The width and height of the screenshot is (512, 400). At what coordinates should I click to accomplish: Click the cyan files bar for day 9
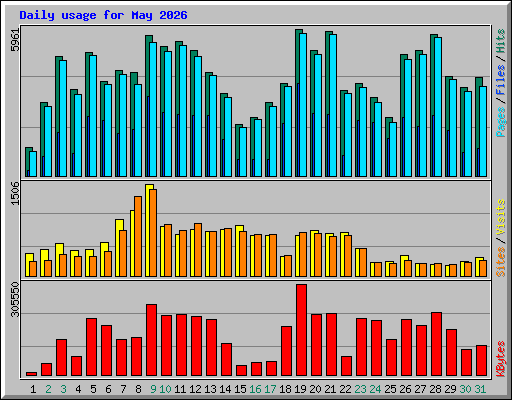click(153, 109)
